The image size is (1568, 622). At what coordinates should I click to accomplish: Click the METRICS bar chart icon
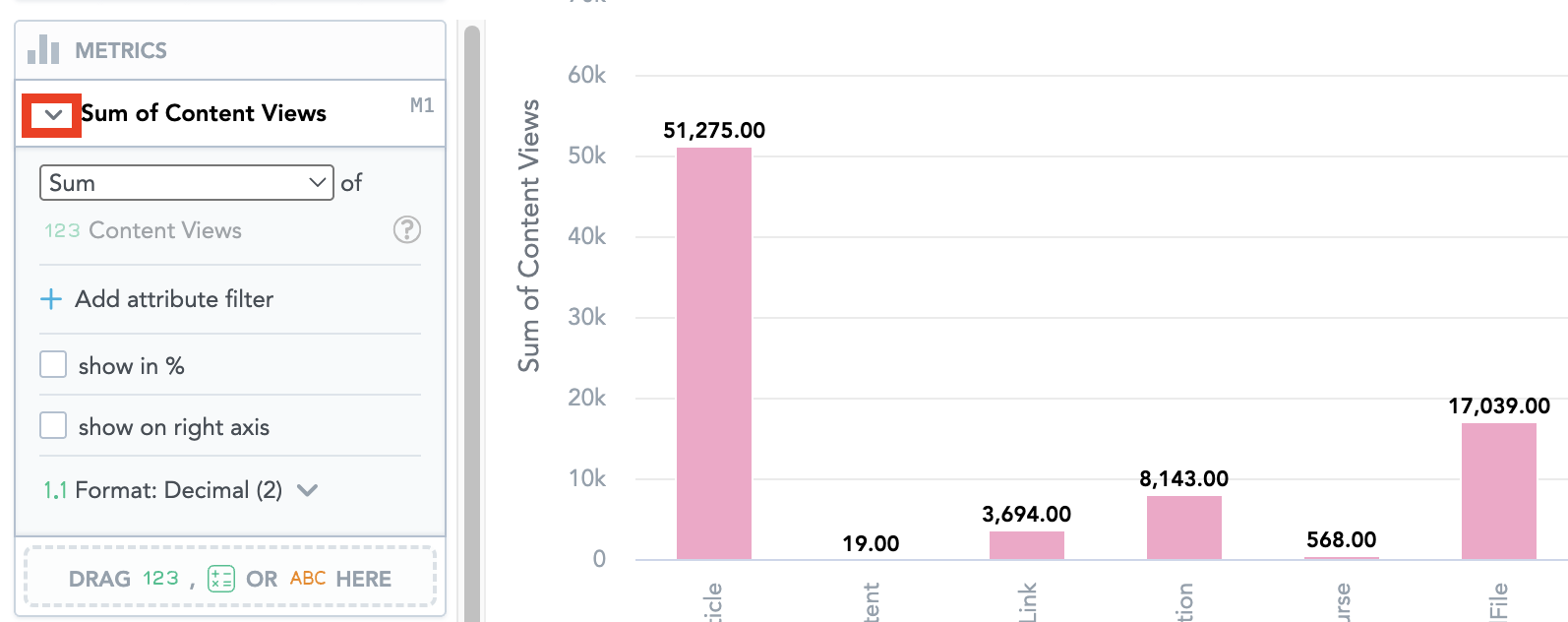43,49
